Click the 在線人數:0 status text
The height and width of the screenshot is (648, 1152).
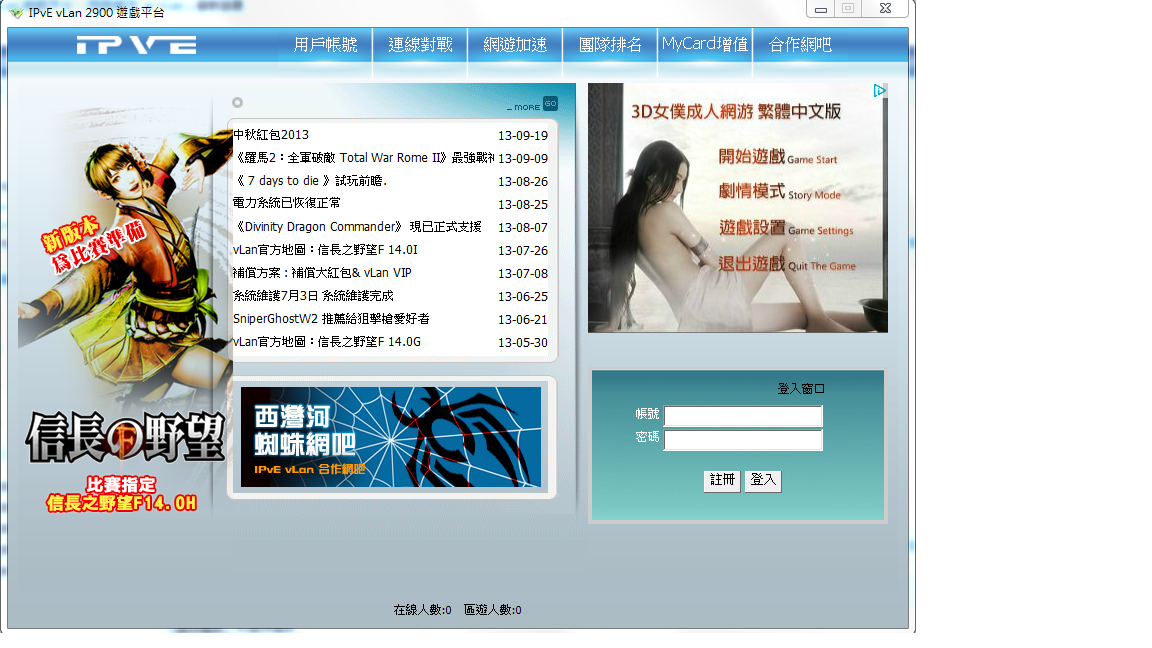click(x=422, y=610)
